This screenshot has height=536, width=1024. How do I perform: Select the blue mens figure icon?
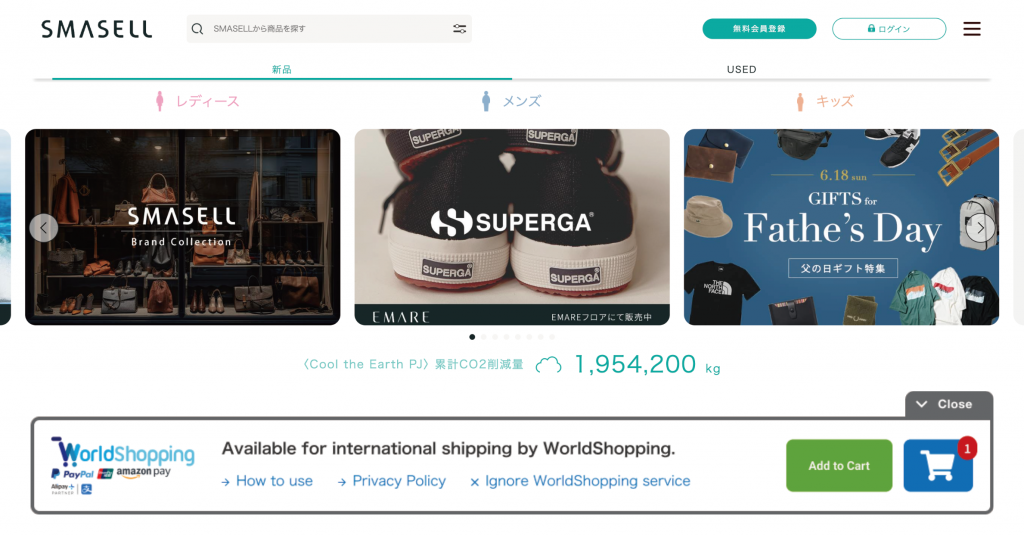[x=486, y=101]
